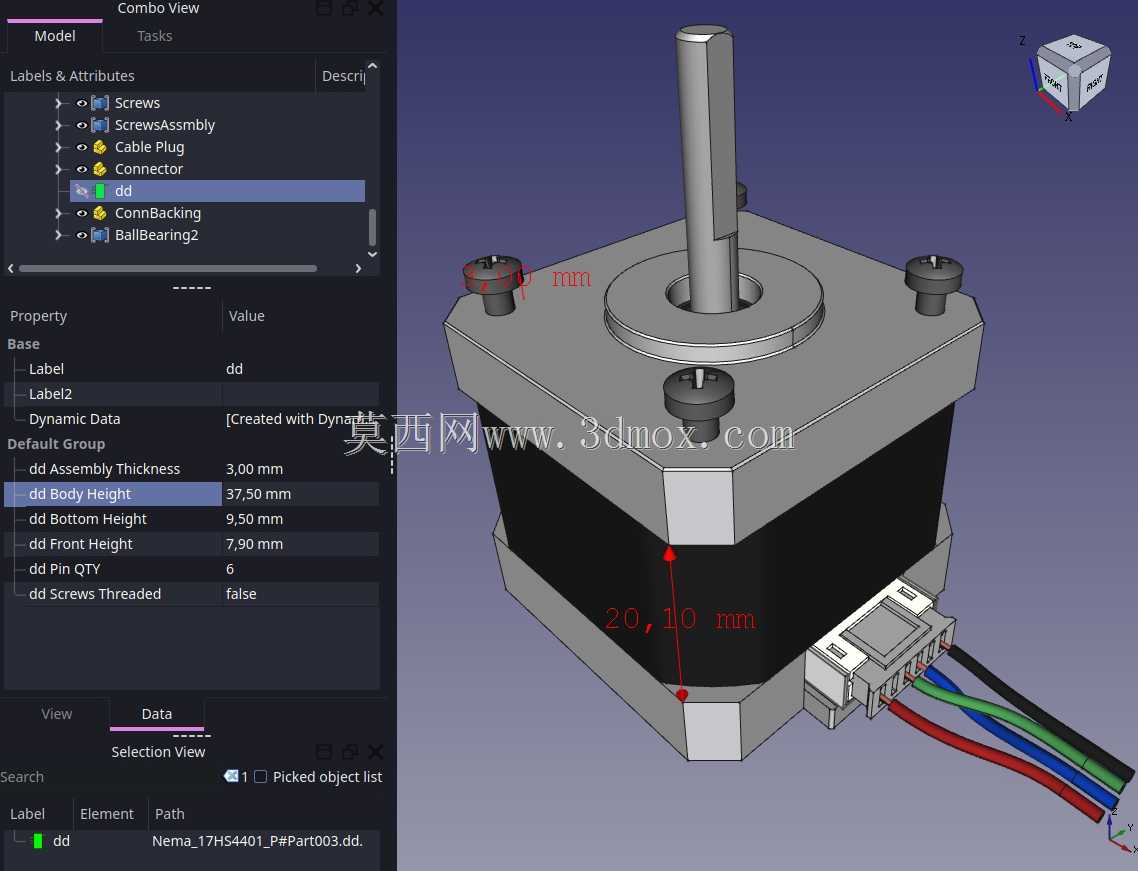Viewport: 1138px width, 871px height.
Task: Click the tree scroll-up arrow
Action: pyautogui.click(x=372, y=66)
